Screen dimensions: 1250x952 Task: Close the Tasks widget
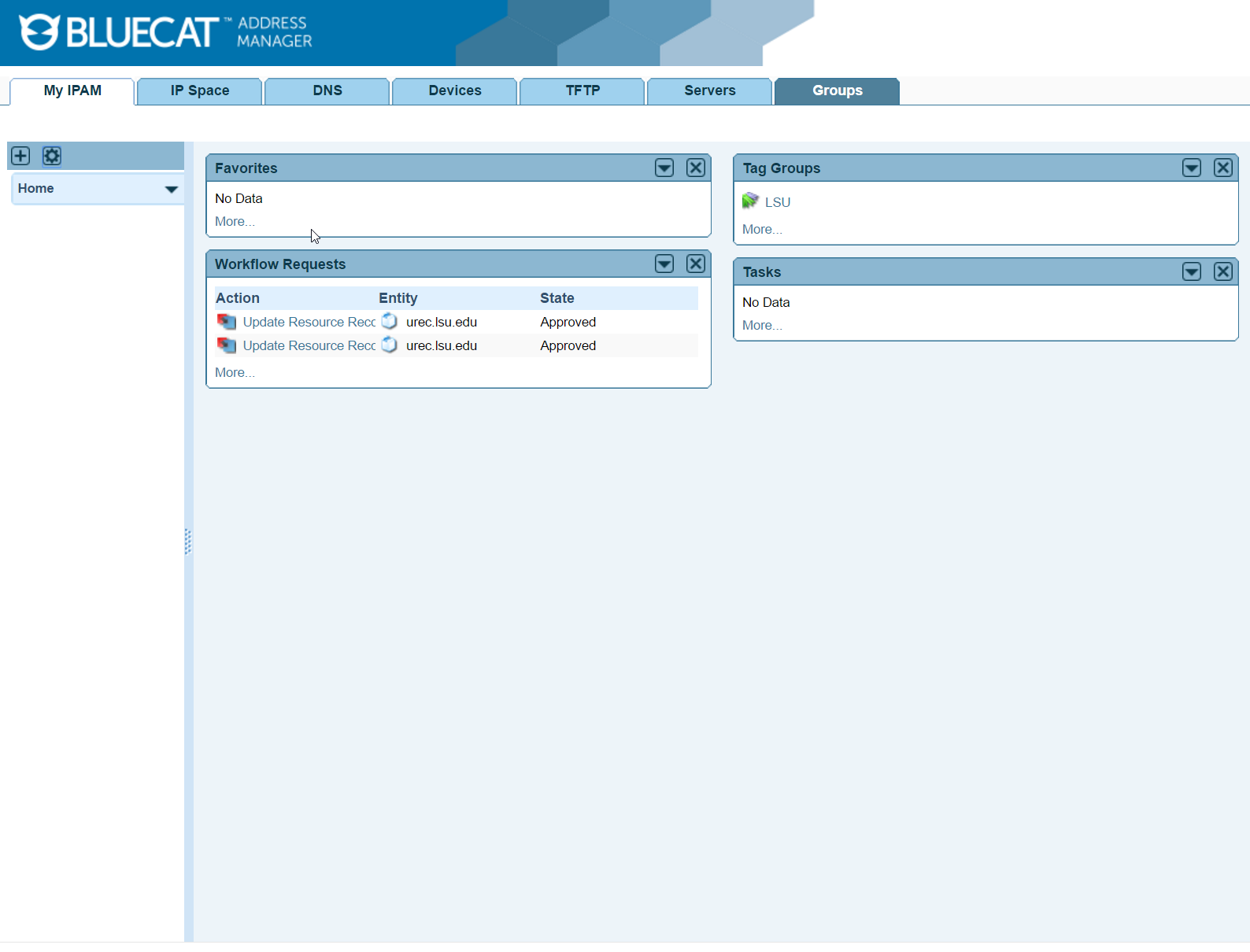point(1223,271)
